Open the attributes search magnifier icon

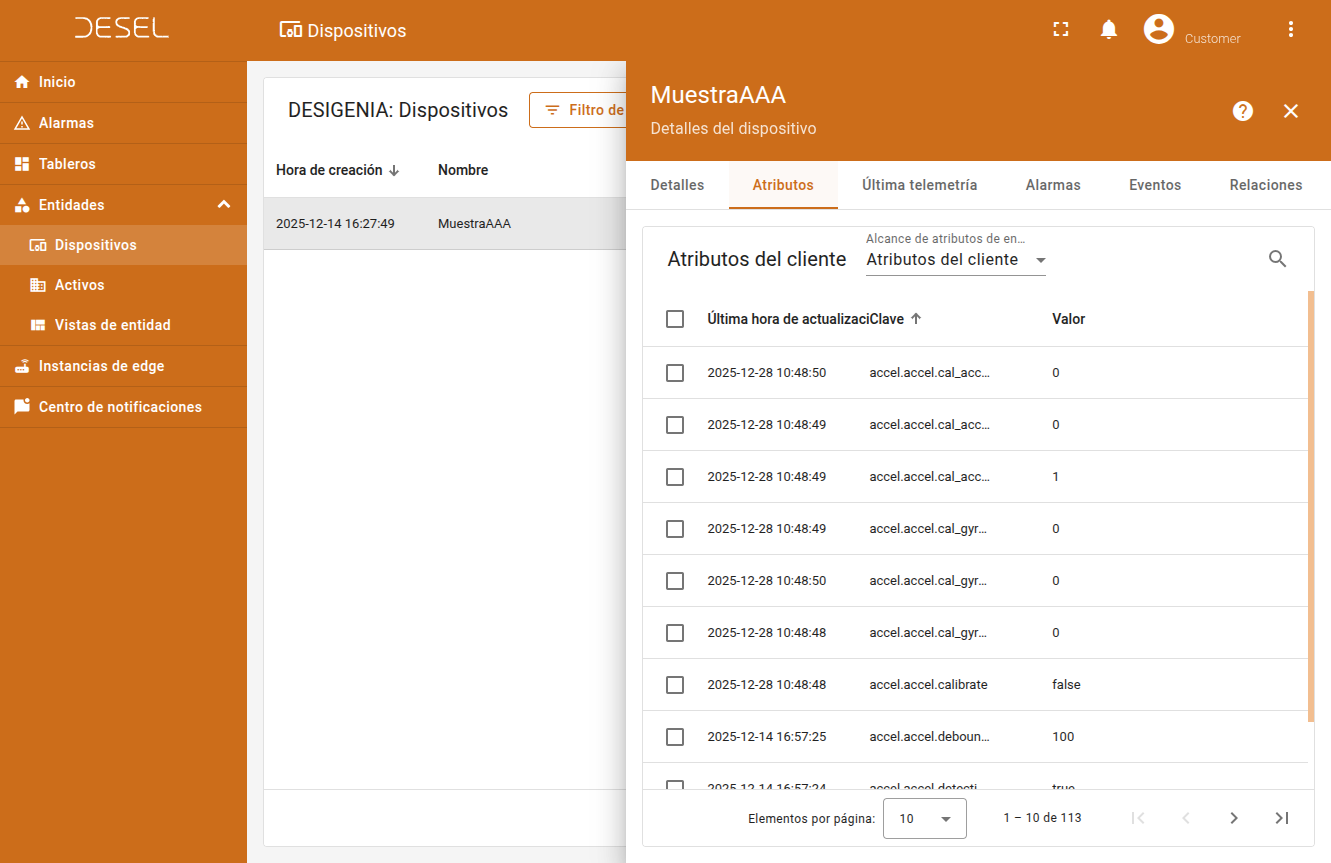pos(1277,258)
